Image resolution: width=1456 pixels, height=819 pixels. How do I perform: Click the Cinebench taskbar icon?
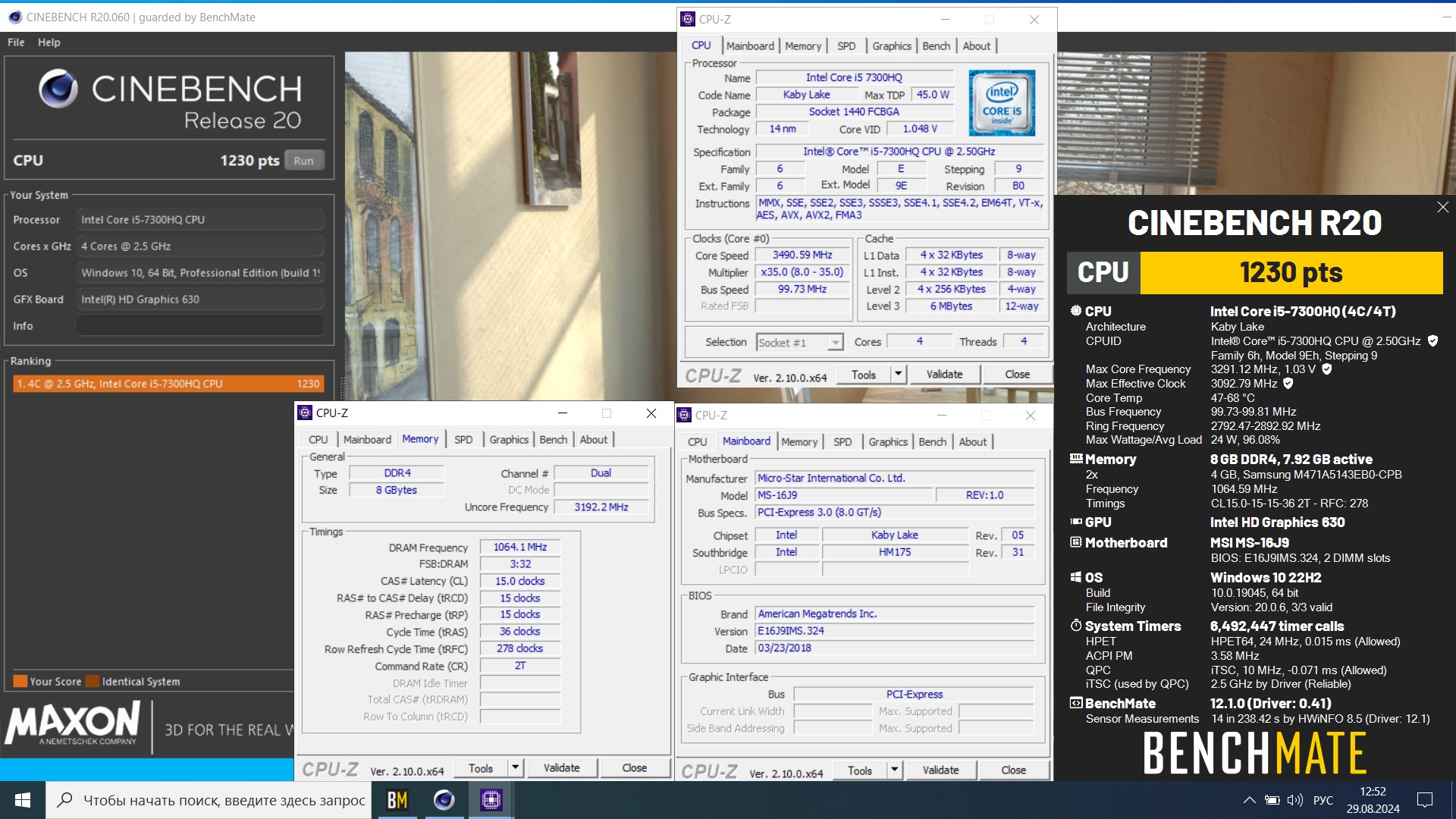[444, 800]
